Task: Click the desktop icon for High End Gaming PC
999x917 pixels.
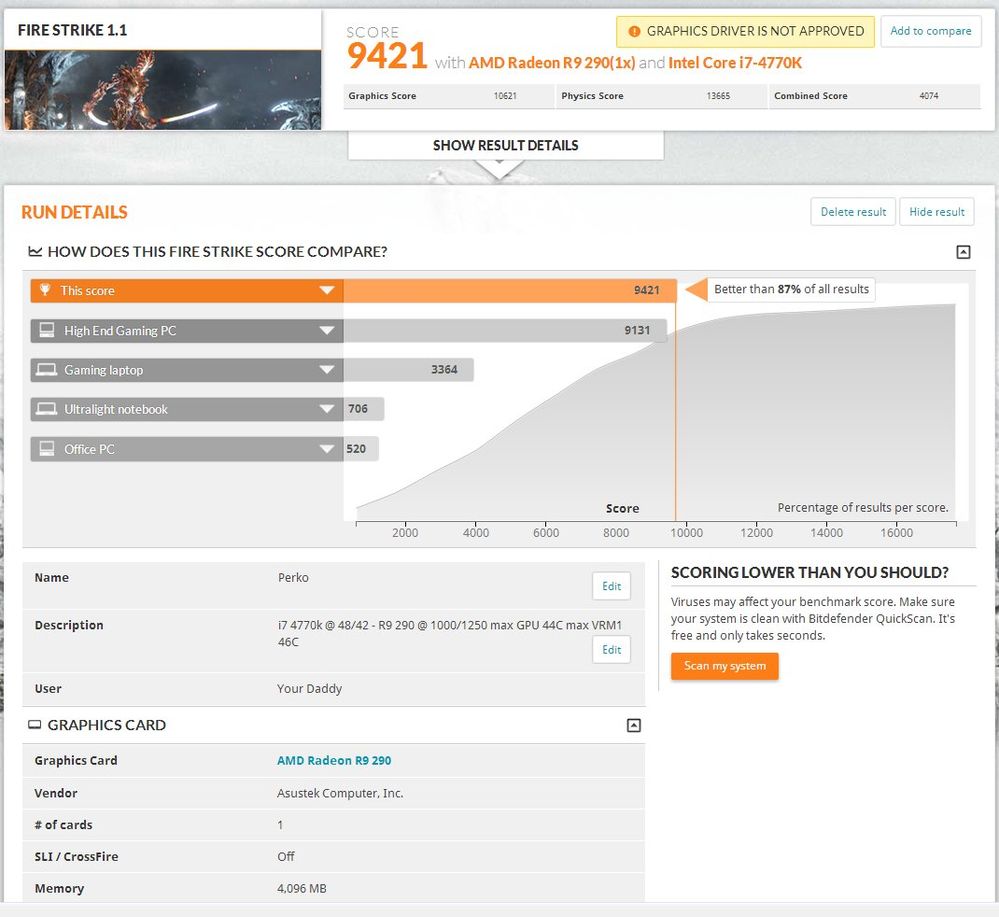Action: 47,330
